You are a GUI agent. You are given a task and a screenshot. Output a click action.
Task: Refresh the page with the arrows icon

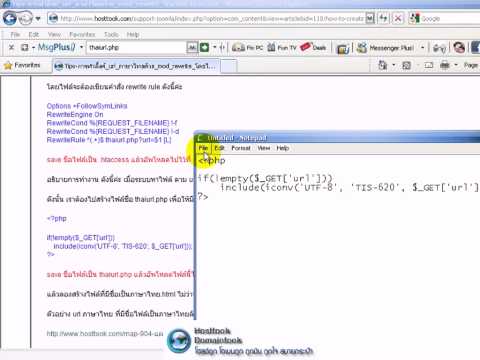pyautogui.click(x=383, y=18)
